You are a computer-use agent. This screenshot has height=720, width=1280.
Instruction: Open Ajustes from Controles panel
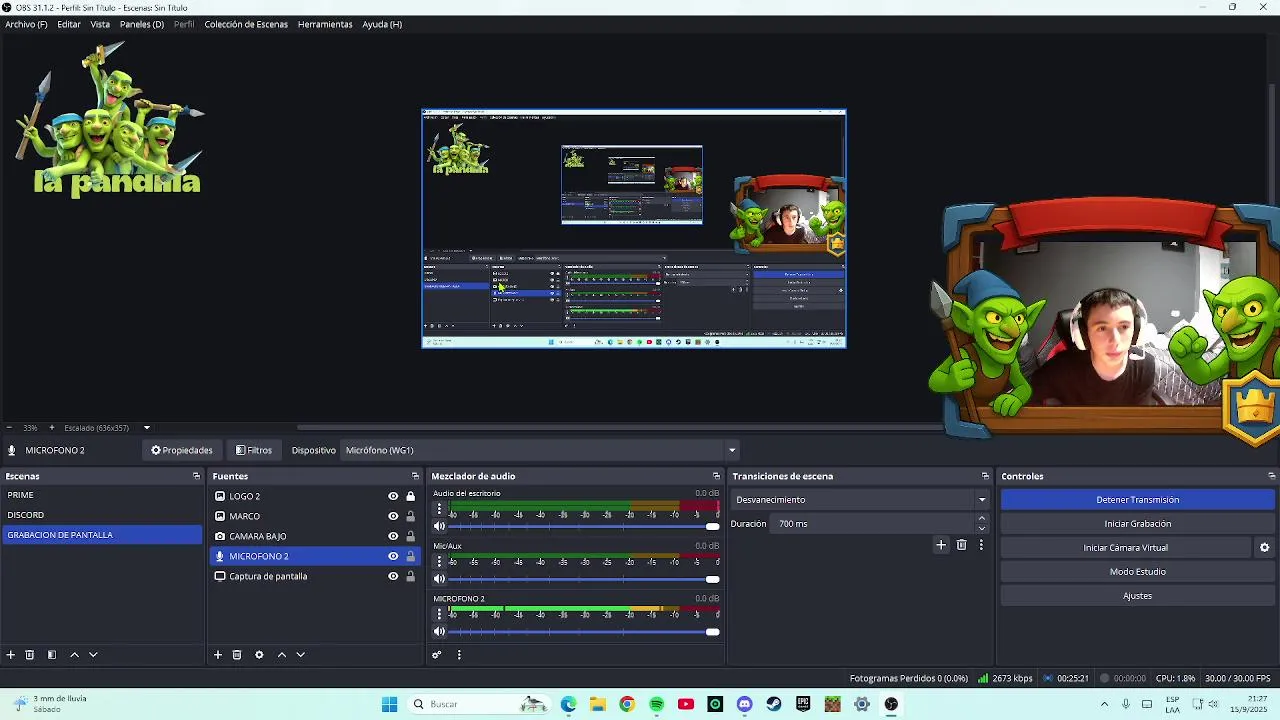tap(1137, 596)
